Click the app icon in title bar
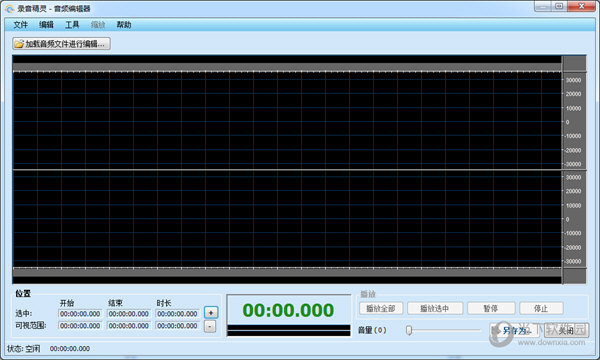This screenshot has width=600, height=360. [9, 8]
